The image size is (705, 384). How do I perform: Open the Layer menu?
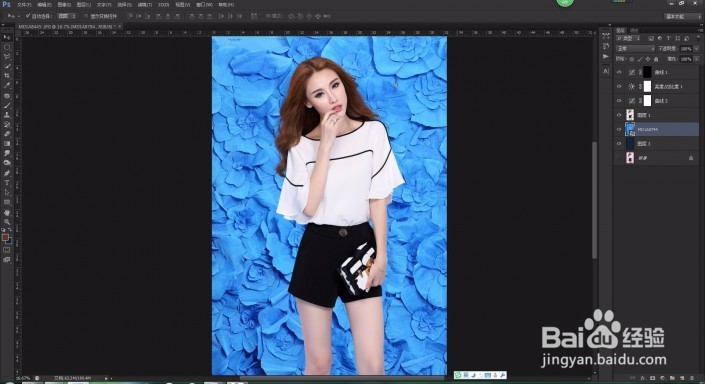point(84,4)
